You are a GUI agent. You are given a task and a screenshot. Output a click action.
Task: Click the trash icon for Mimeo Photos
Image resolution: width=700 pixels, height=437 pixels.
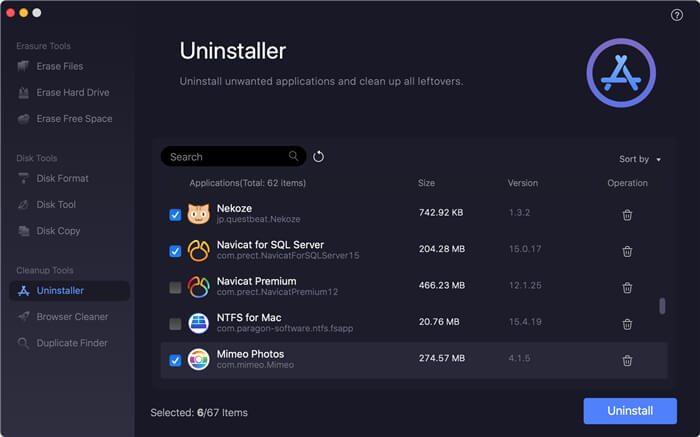point(627,360)
